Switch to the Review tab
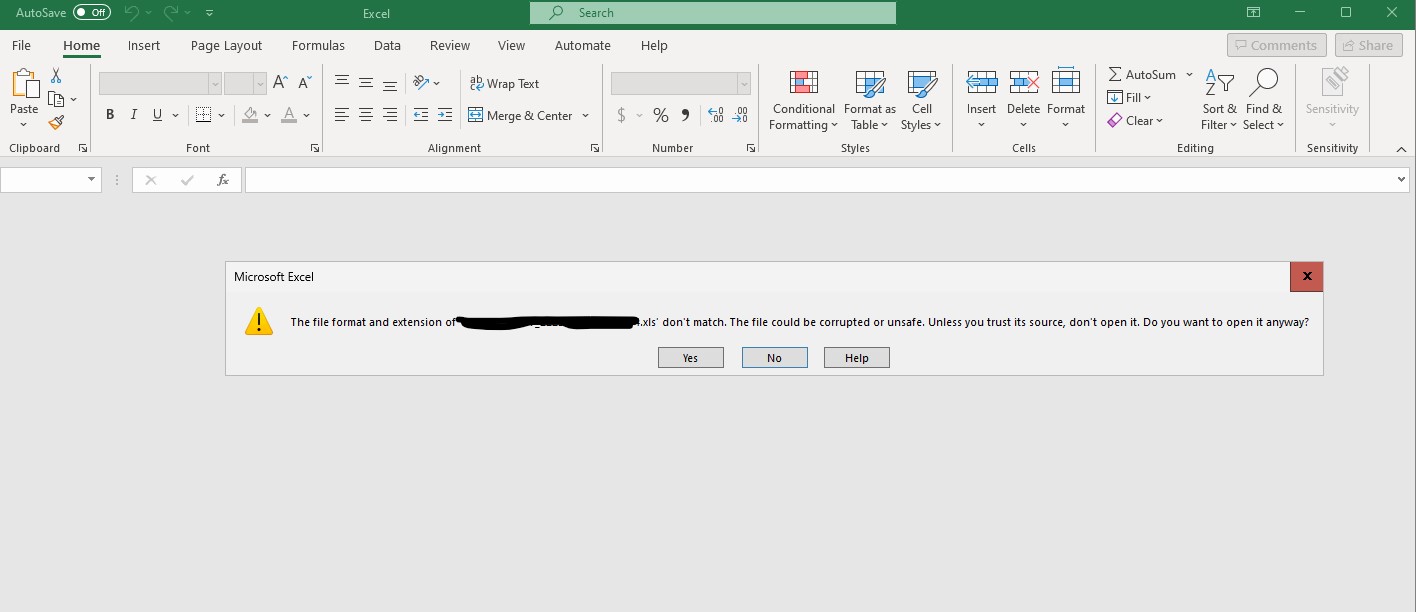The height and width of the screenshot is (612, 1416). click(x=450, y=46)
